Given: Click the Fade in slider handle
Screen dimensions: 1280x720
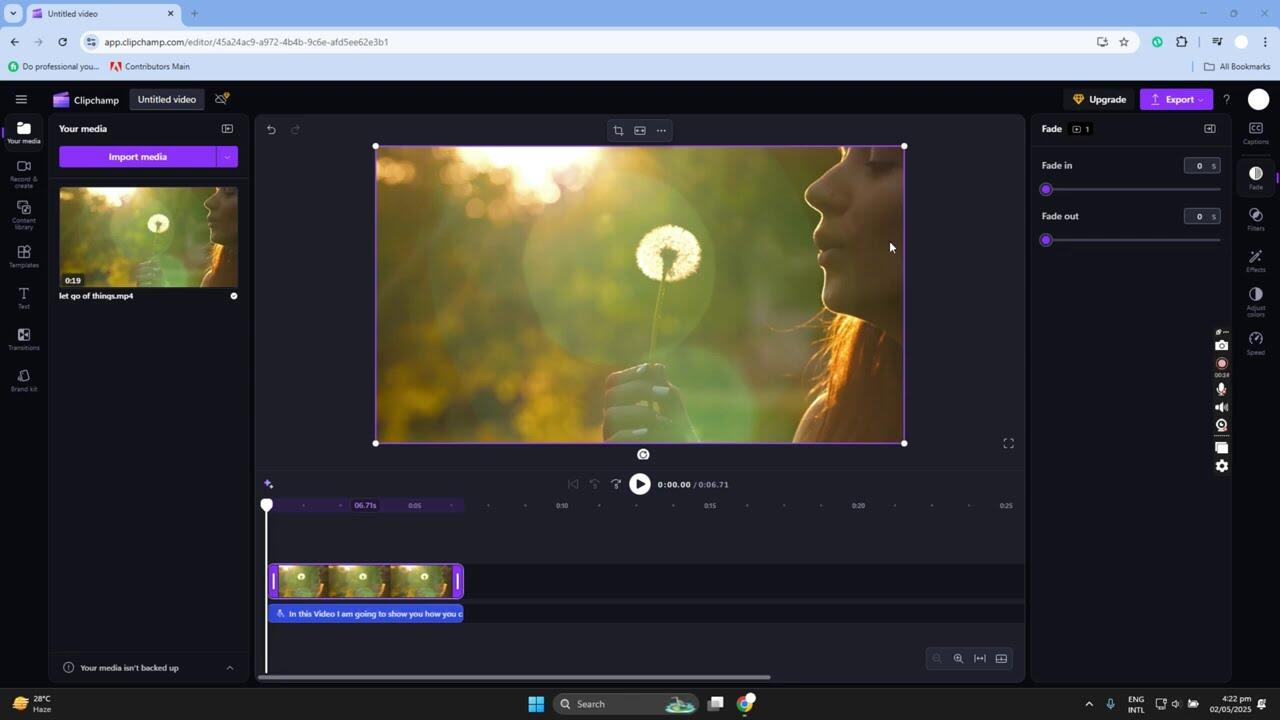Looking at the screenshot, I should 1046,190.
